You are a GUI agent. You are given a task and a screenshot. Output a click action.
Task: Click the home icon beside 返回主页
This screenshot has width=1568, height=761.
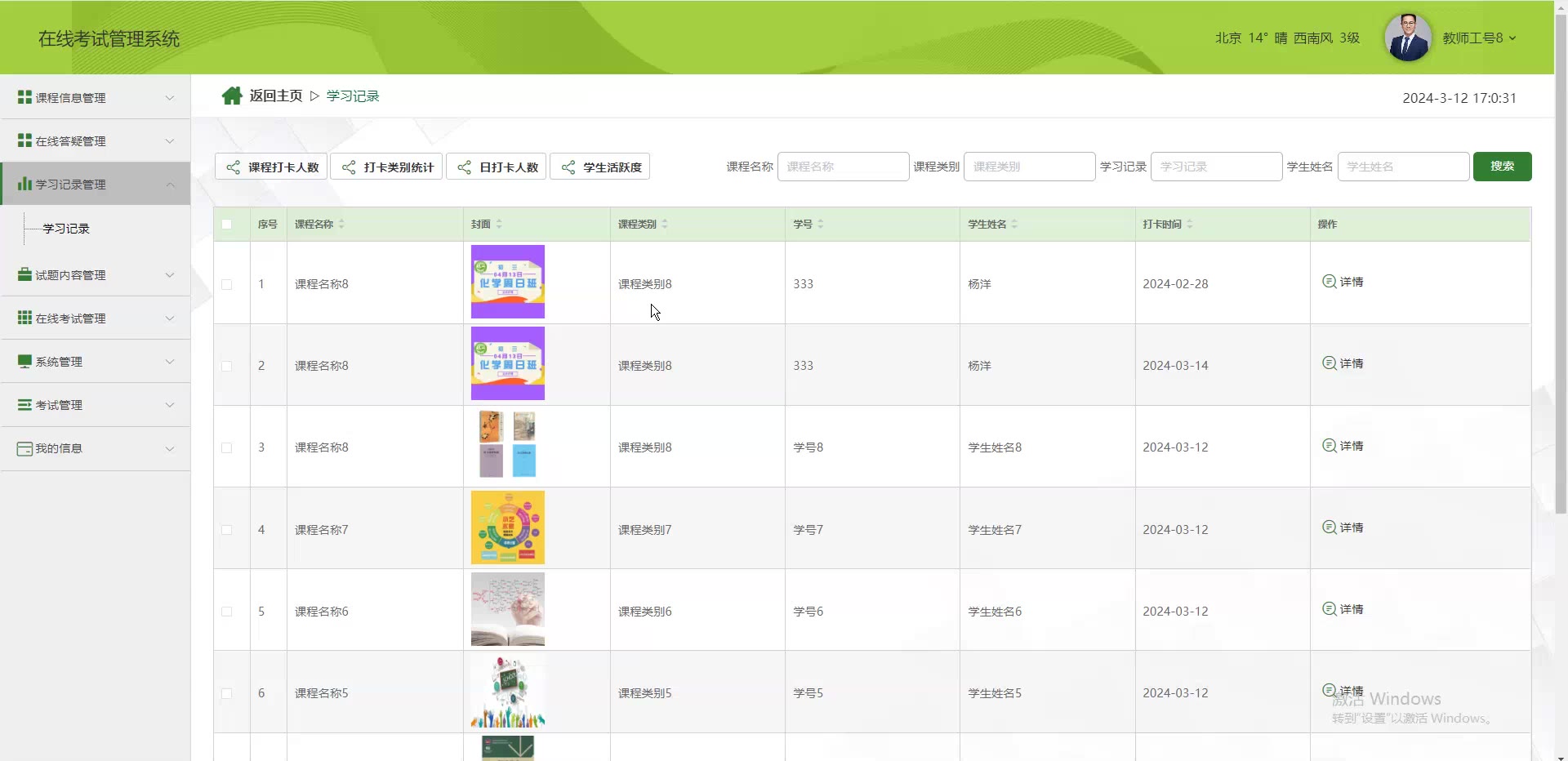(232, 96)
